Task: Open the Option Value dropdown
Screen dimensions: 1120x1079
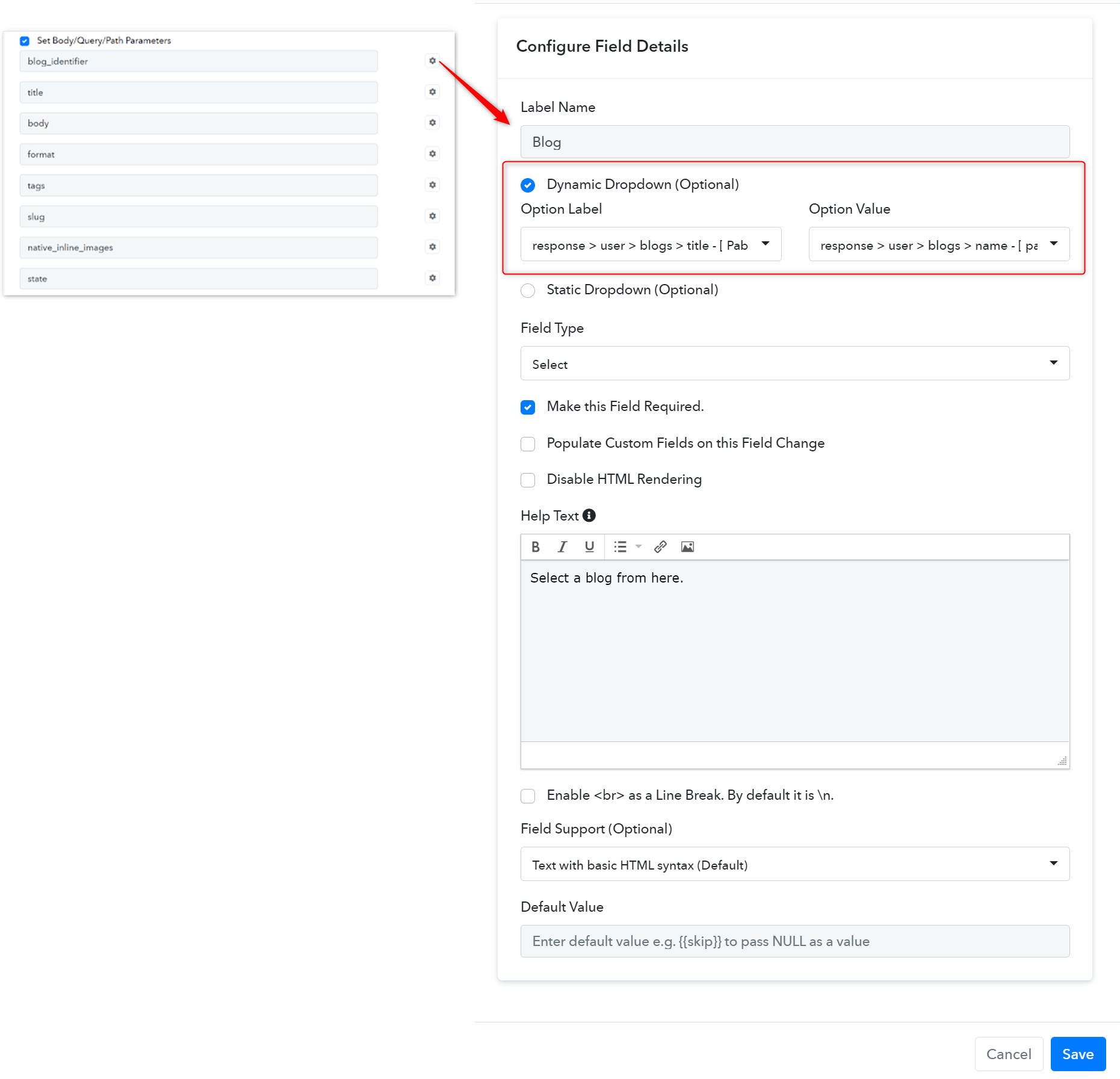Action: (939, 244)
